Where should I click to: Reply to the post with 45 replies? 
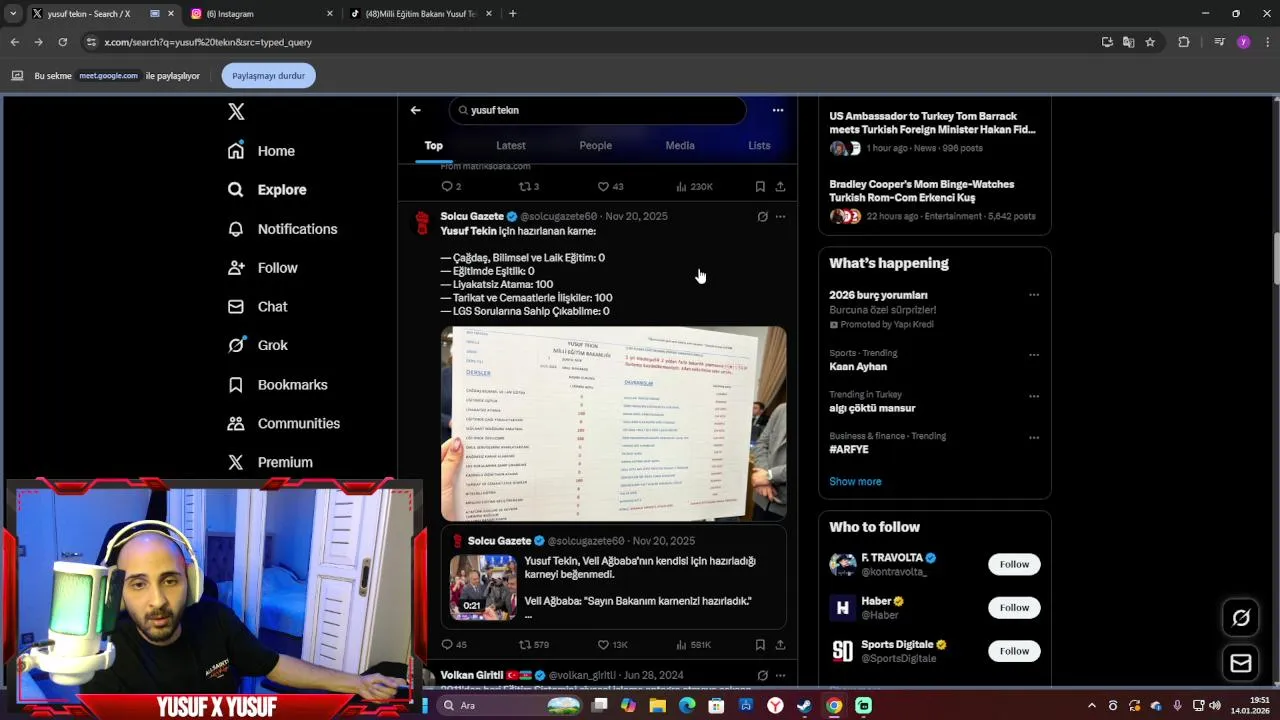(453, 645)
